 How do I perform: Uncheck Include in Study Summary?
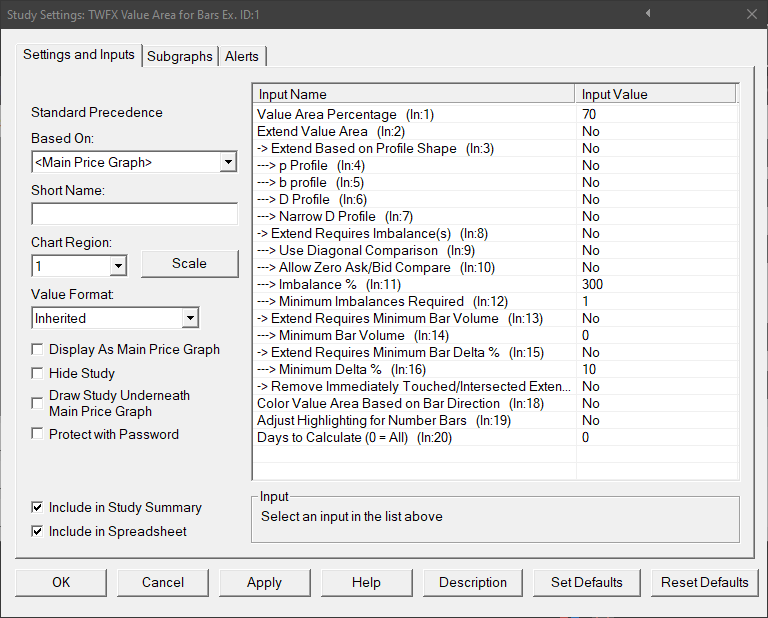click(38, 508)
